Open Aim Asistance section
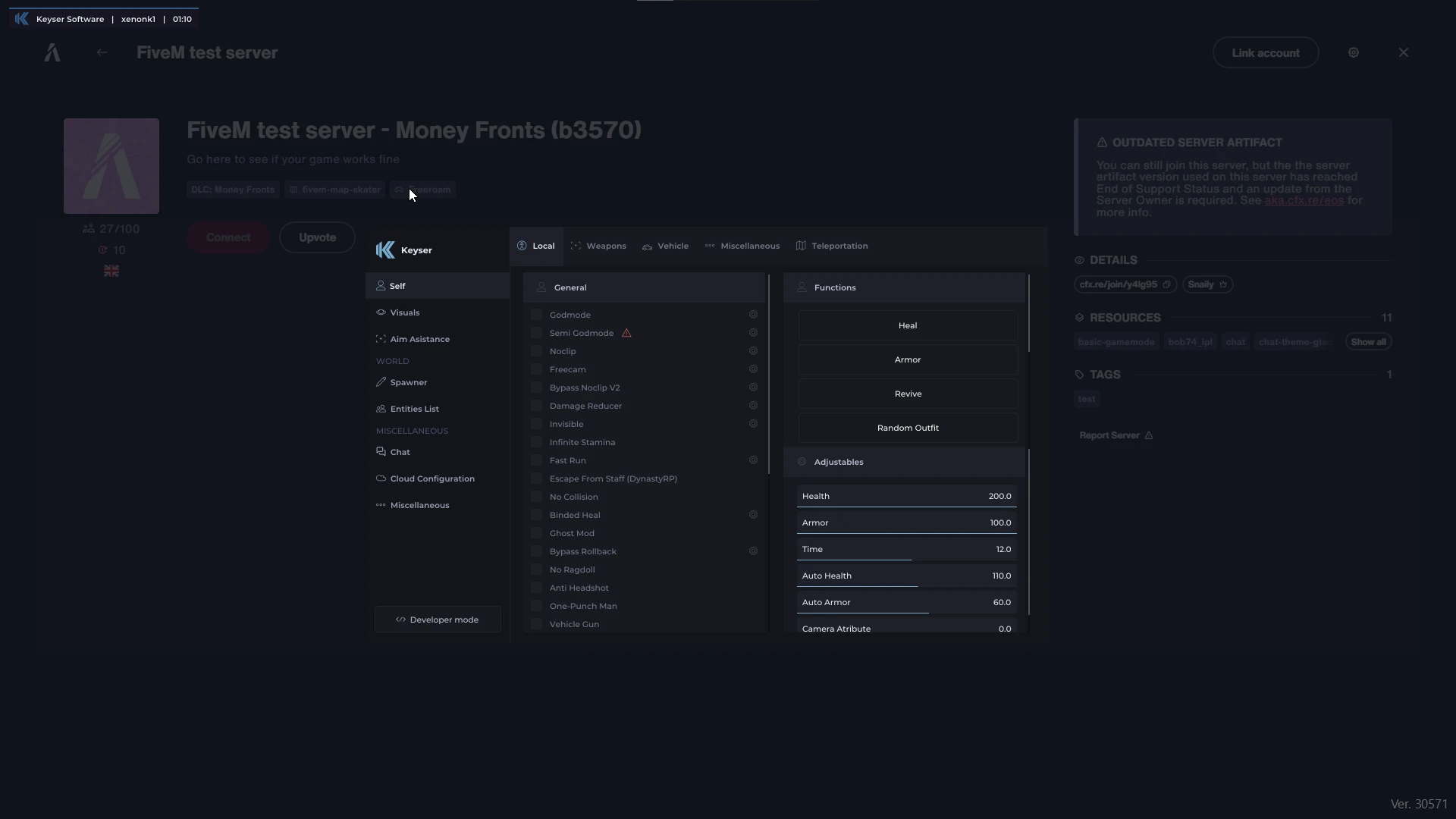The image size is (1456, 819). [438, 339]
